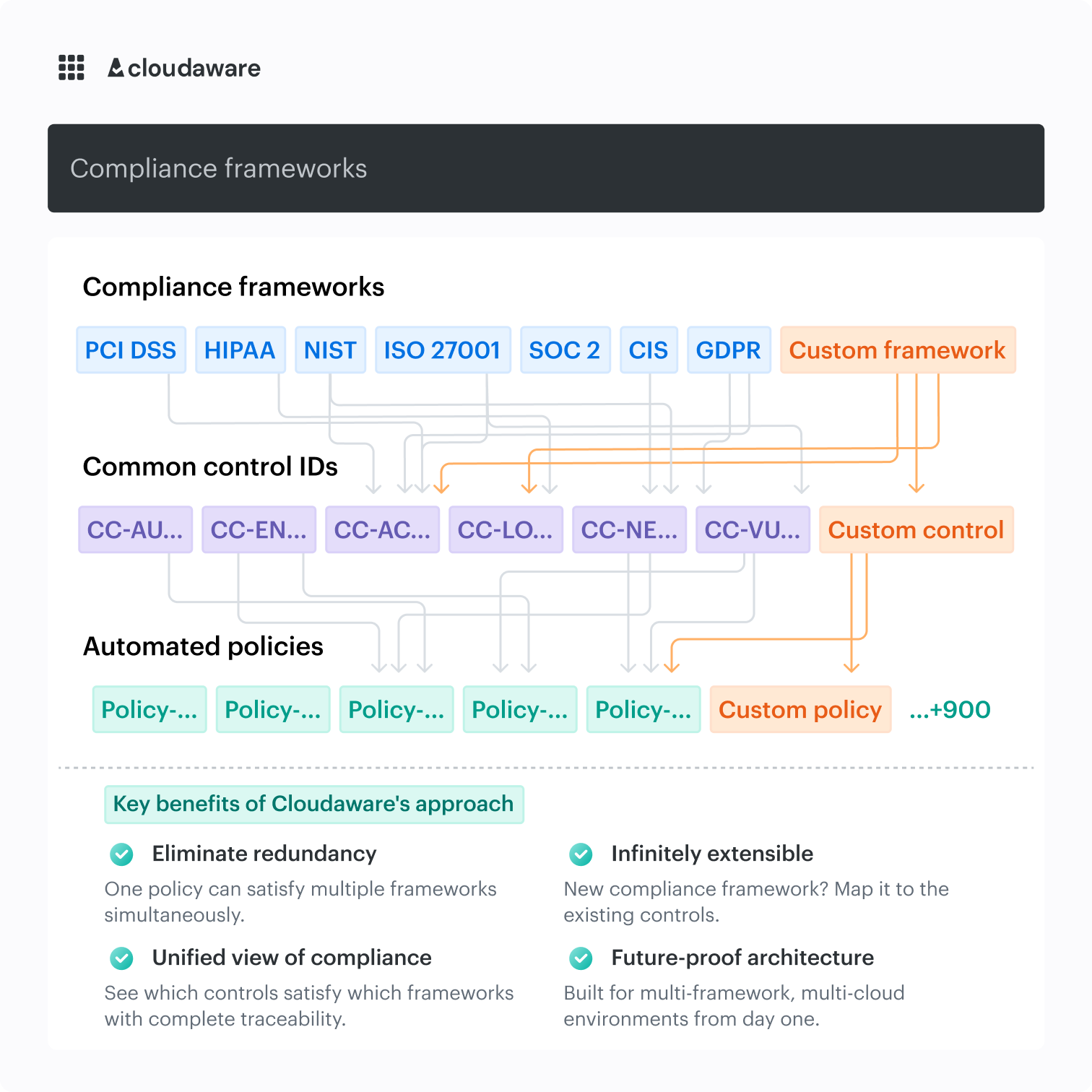Click the Infinitely extensible checkmark icon

581,854
